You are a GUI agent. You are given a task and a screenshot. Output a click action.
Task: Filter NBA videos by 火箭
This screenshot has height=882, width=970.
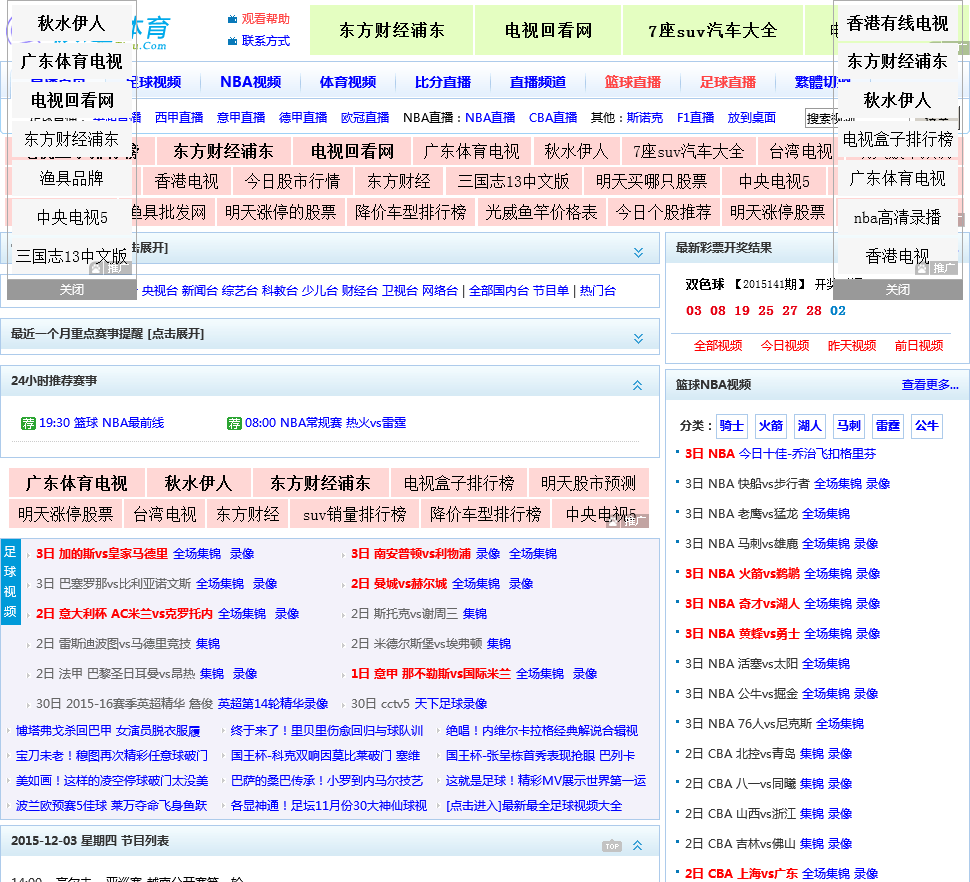coord(771,426)
